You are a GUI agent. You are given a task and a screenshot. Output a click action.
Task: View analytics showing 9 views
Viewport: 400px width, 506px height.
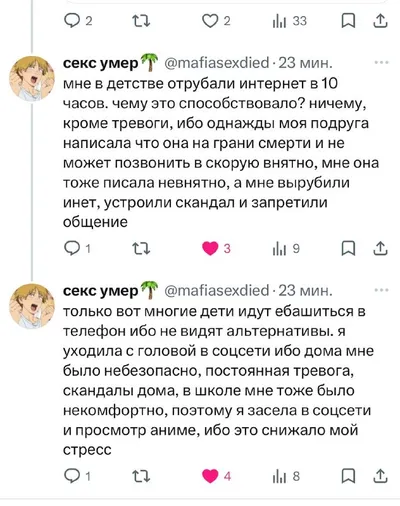pos(286,249)
